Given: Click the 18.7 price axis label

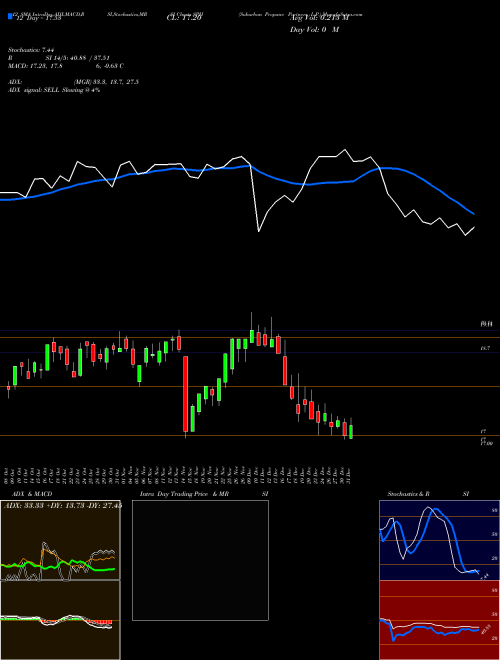Looking at the screenshot, I should click(485, 349).
